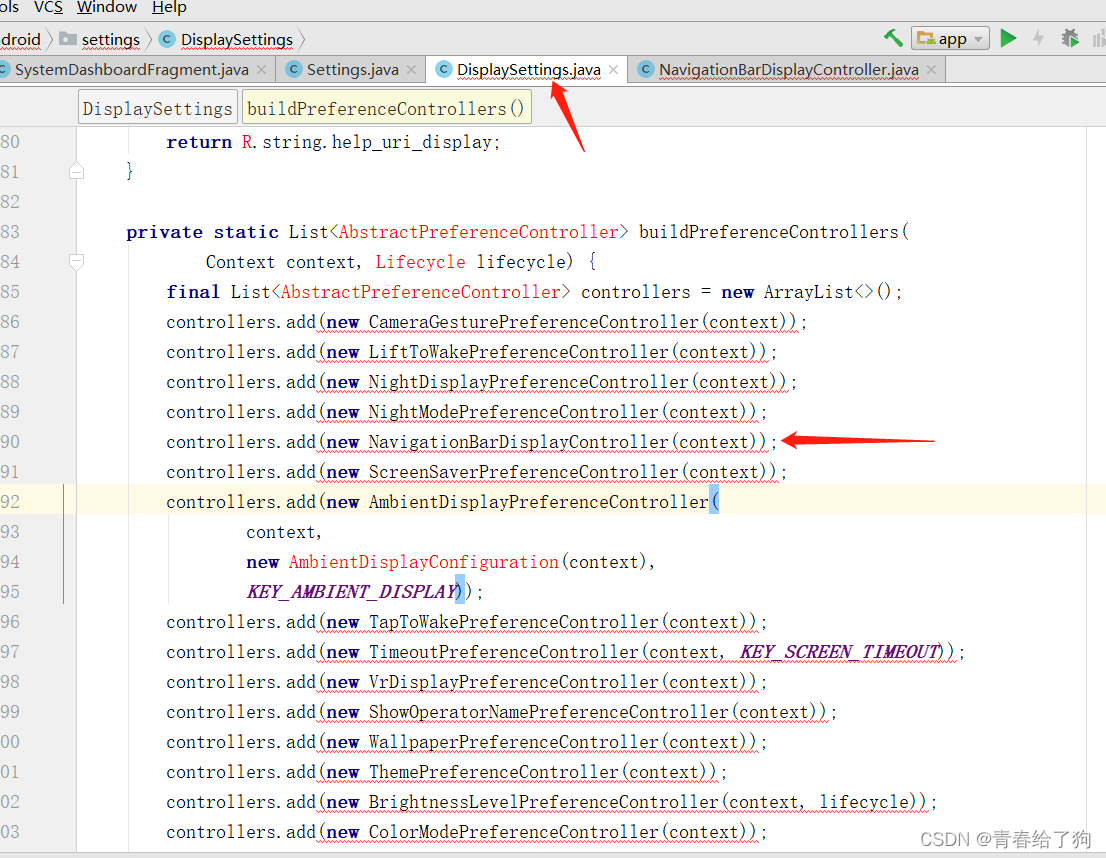Click on ShowOperatorNamePreferenceController in code
1106x858 pixels.
(548, 712)
